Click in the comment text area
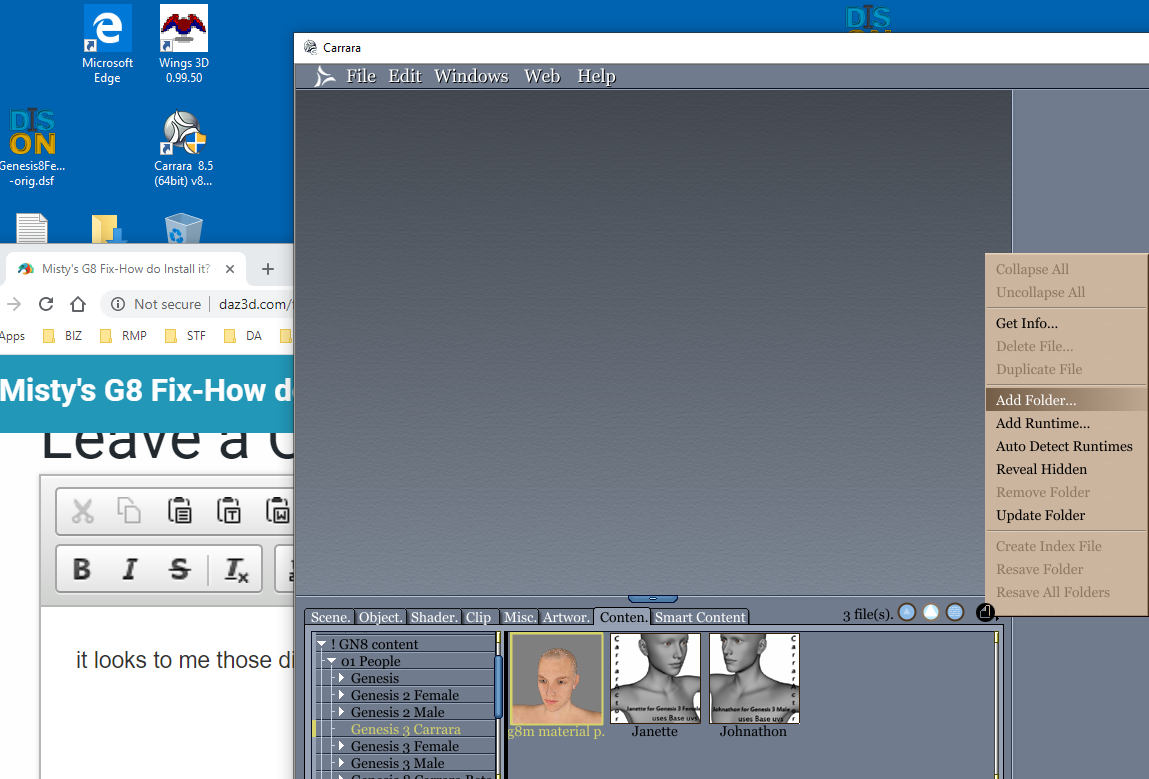 coord(168,693)
